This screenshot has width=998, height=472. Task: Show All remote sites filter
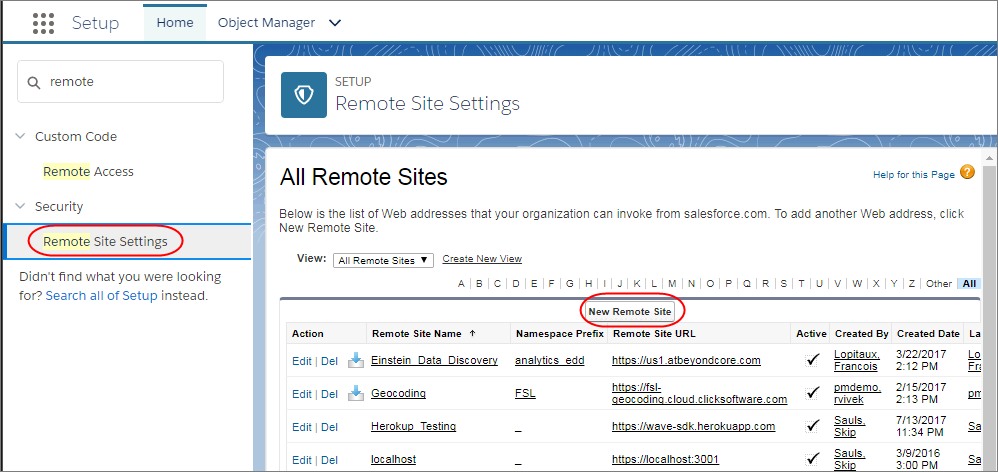click(969, 284)
